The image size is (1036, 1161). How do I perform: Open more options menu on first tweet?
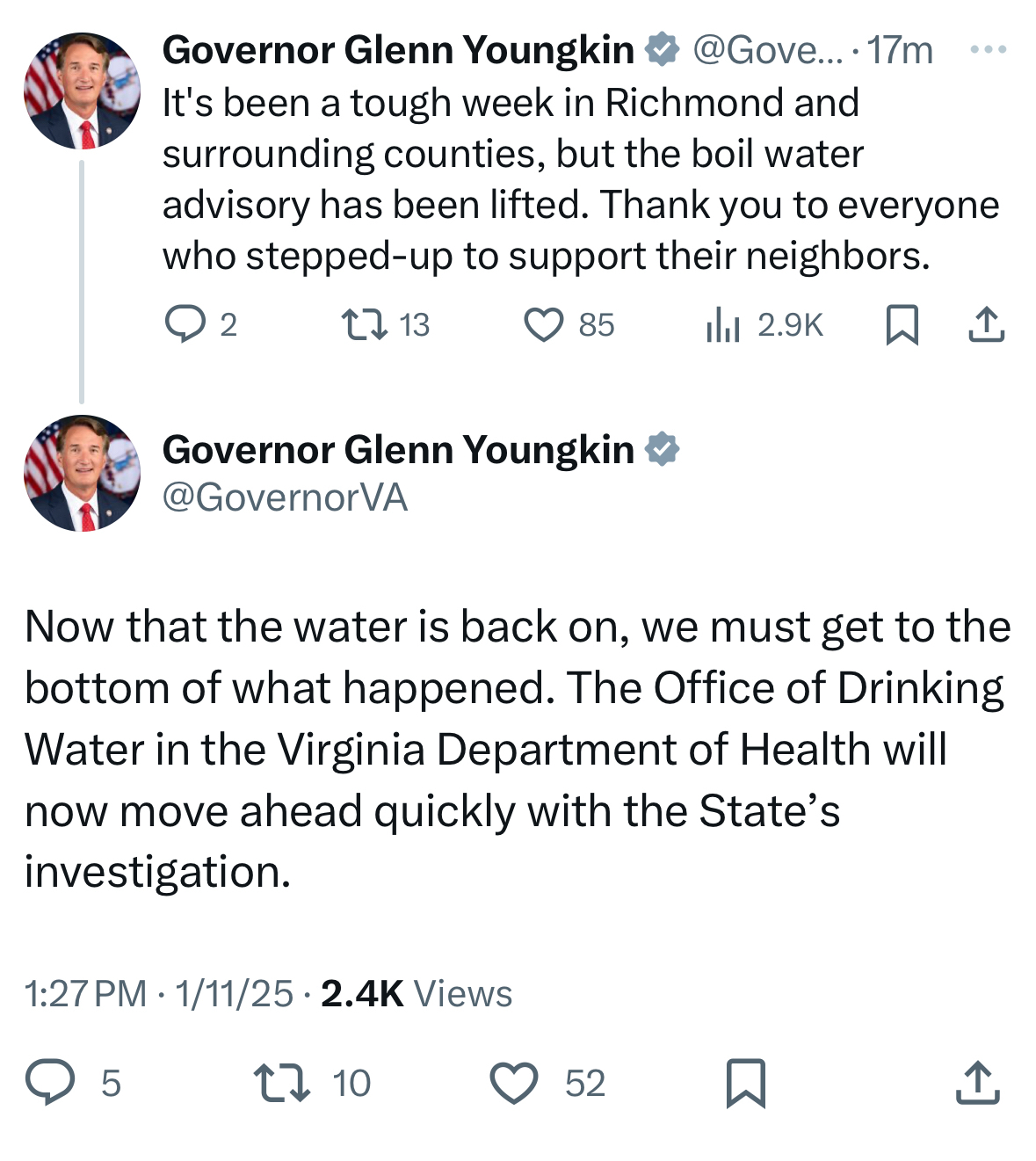[988, 50]
